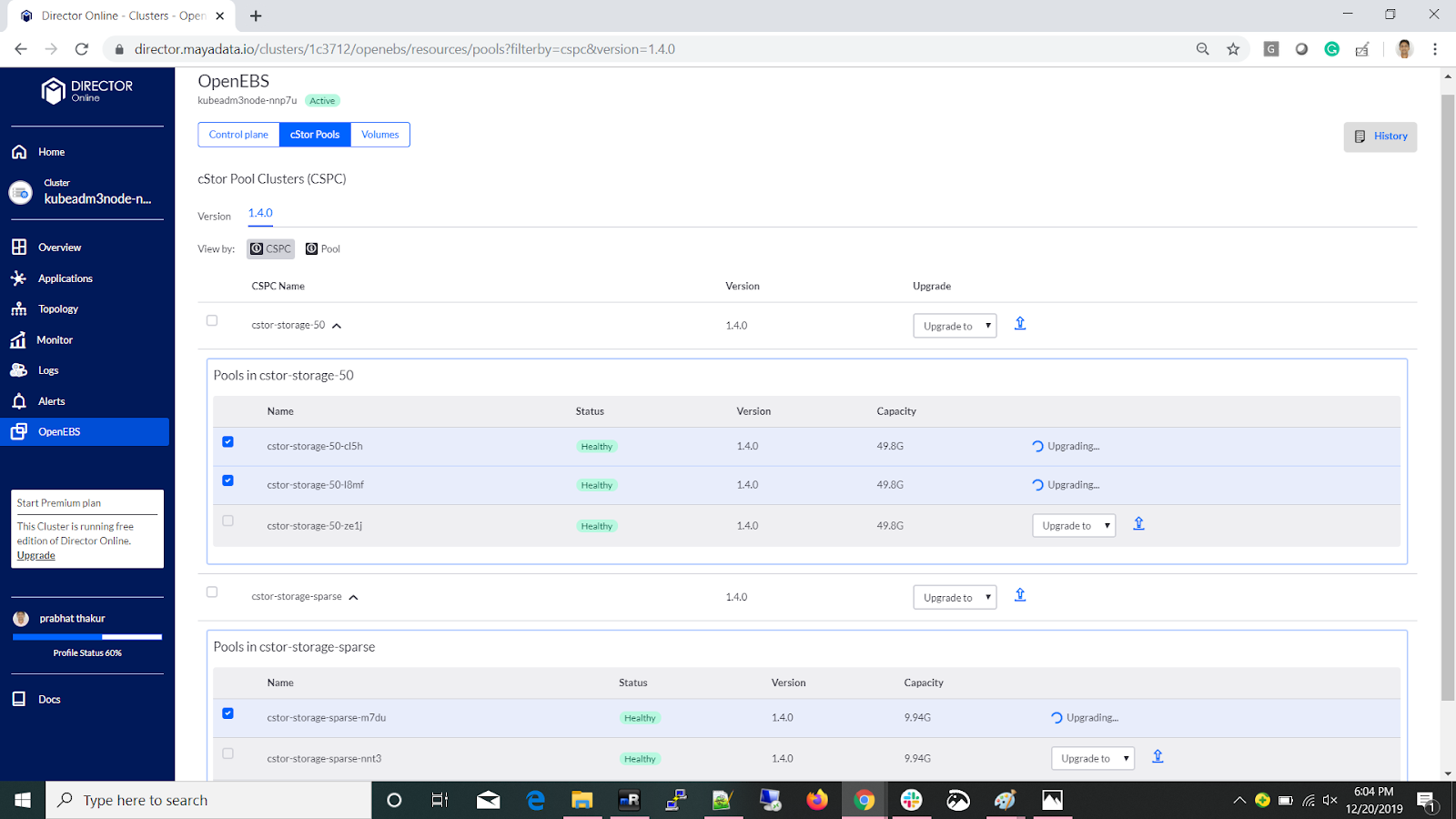Select the 1.4.0 version tab
Viewport: 1456px width, 819px height.
coord(260,213)
